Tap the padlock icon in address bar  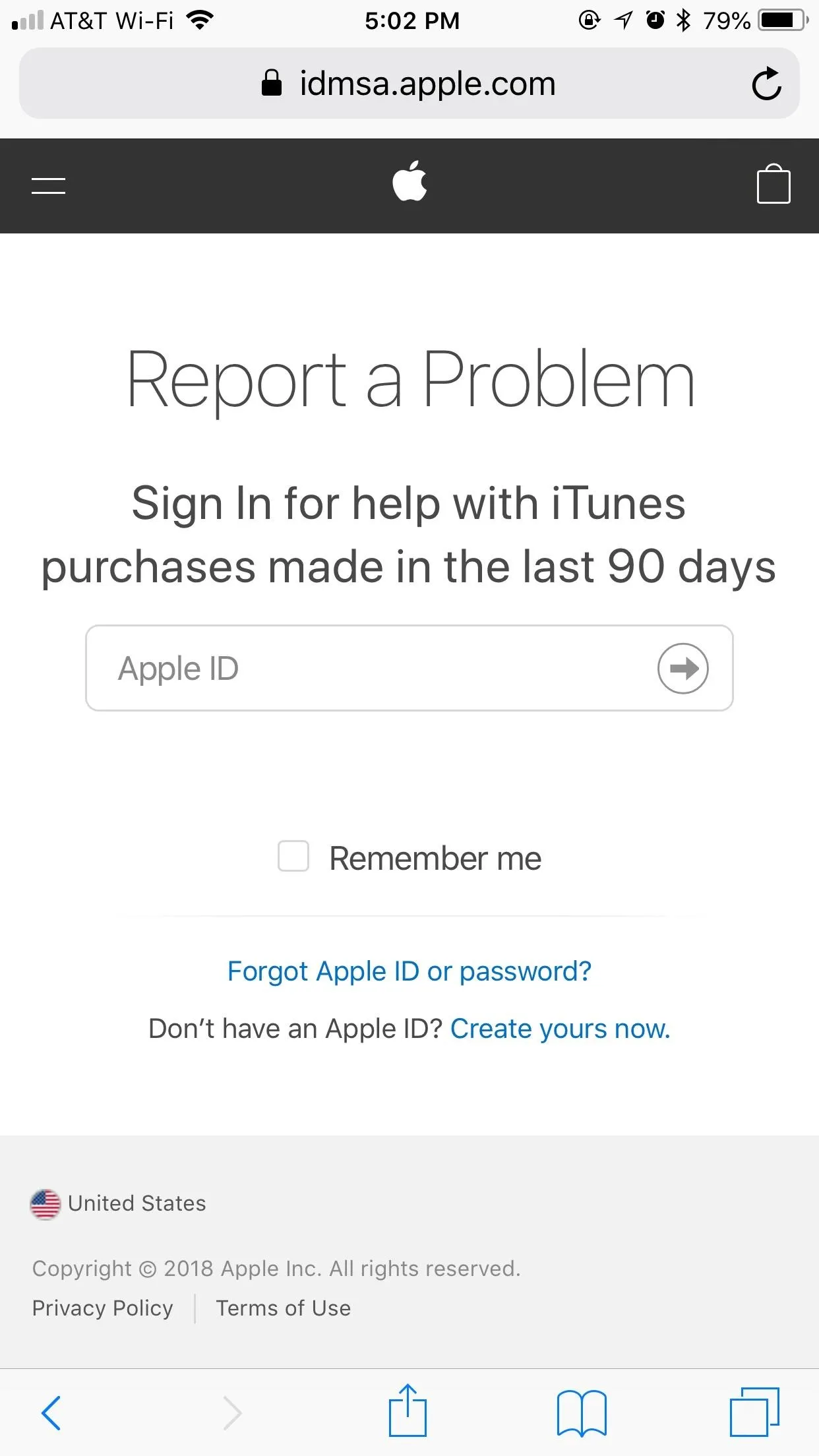pyautogui.click(x=272, y=84)
